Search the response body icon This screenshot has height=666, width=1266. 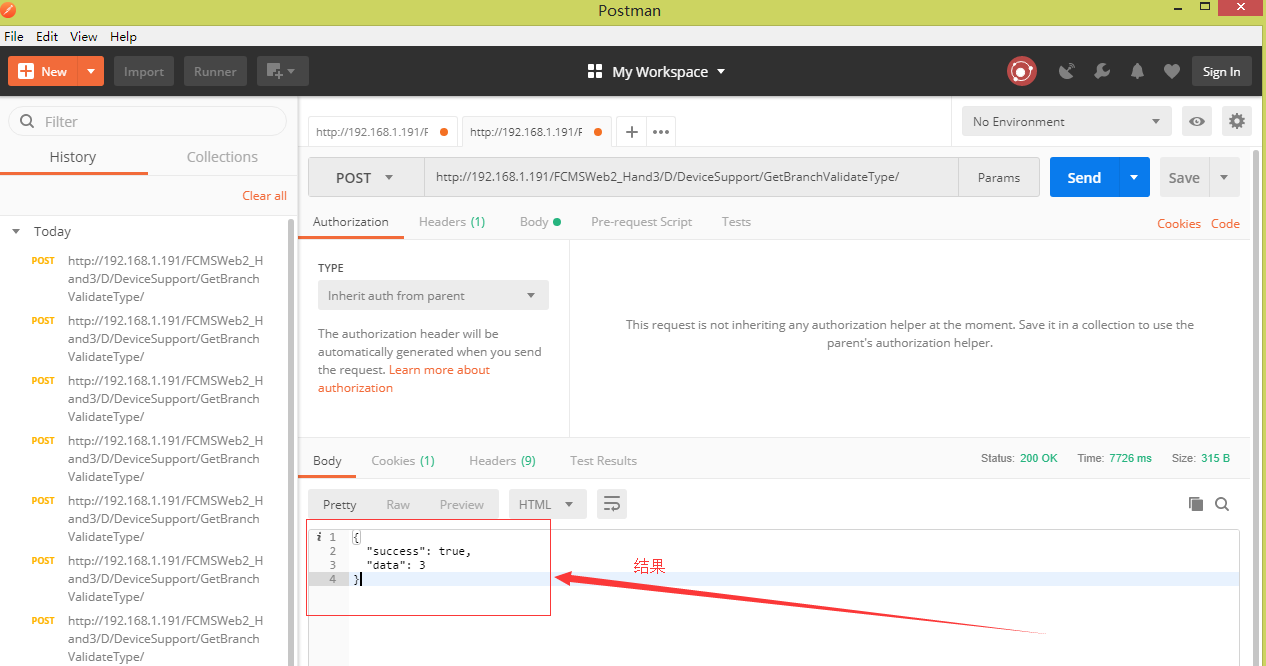1222,504
